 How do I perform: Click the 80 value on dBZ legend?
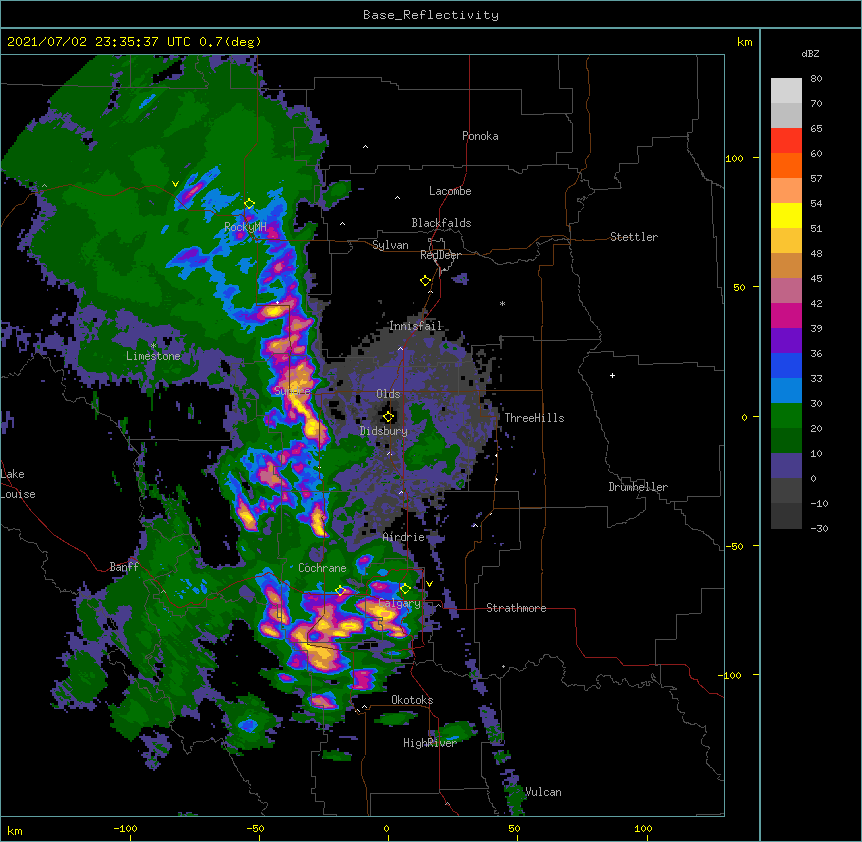[816, 79]
